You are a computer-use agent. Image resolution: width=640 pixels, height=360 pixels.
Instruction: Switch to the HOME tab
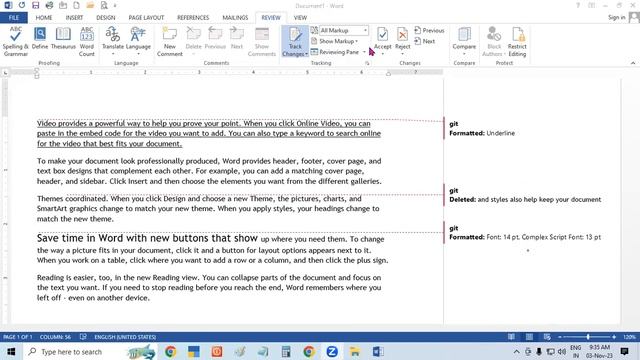[x=44, y=18]
